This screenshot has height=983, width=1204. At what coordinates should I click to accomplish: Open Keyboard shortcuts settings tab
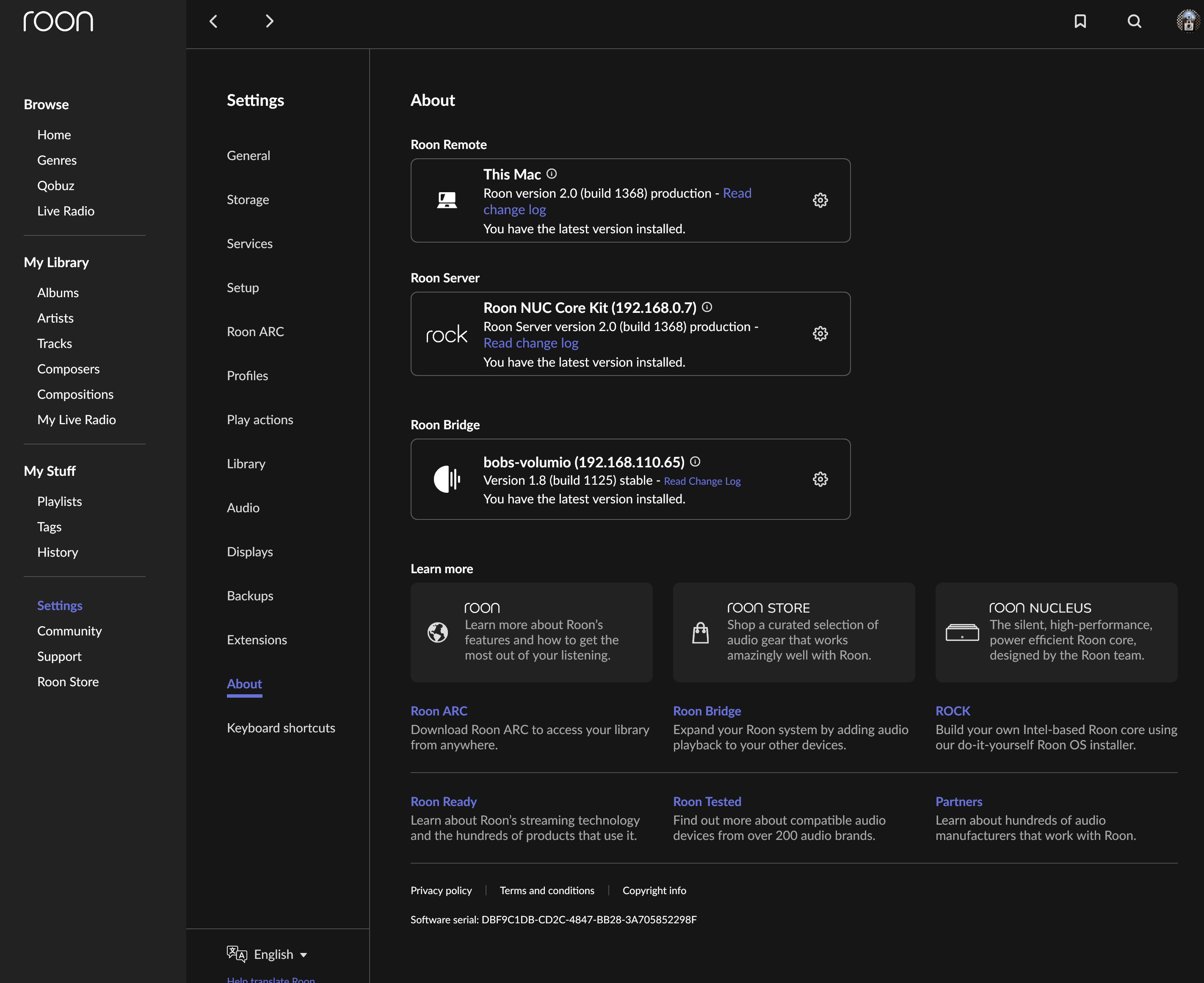(281, 728)
